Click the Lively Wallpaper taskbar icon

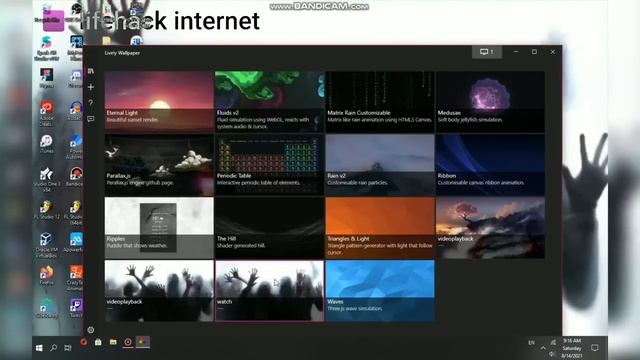click(142, 342)
